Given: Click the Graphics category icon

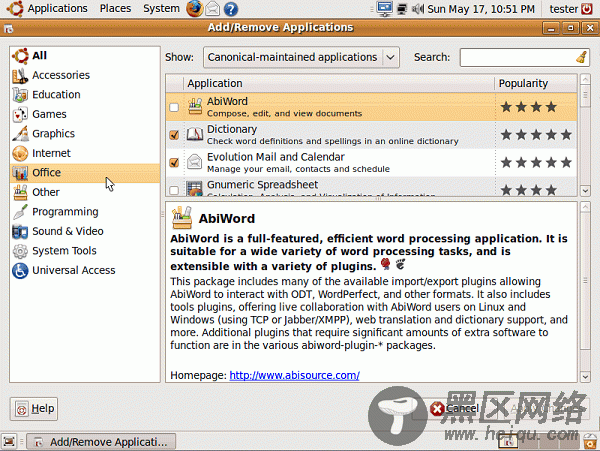Looking at the screenshot, I should click(x=20, y=134).
